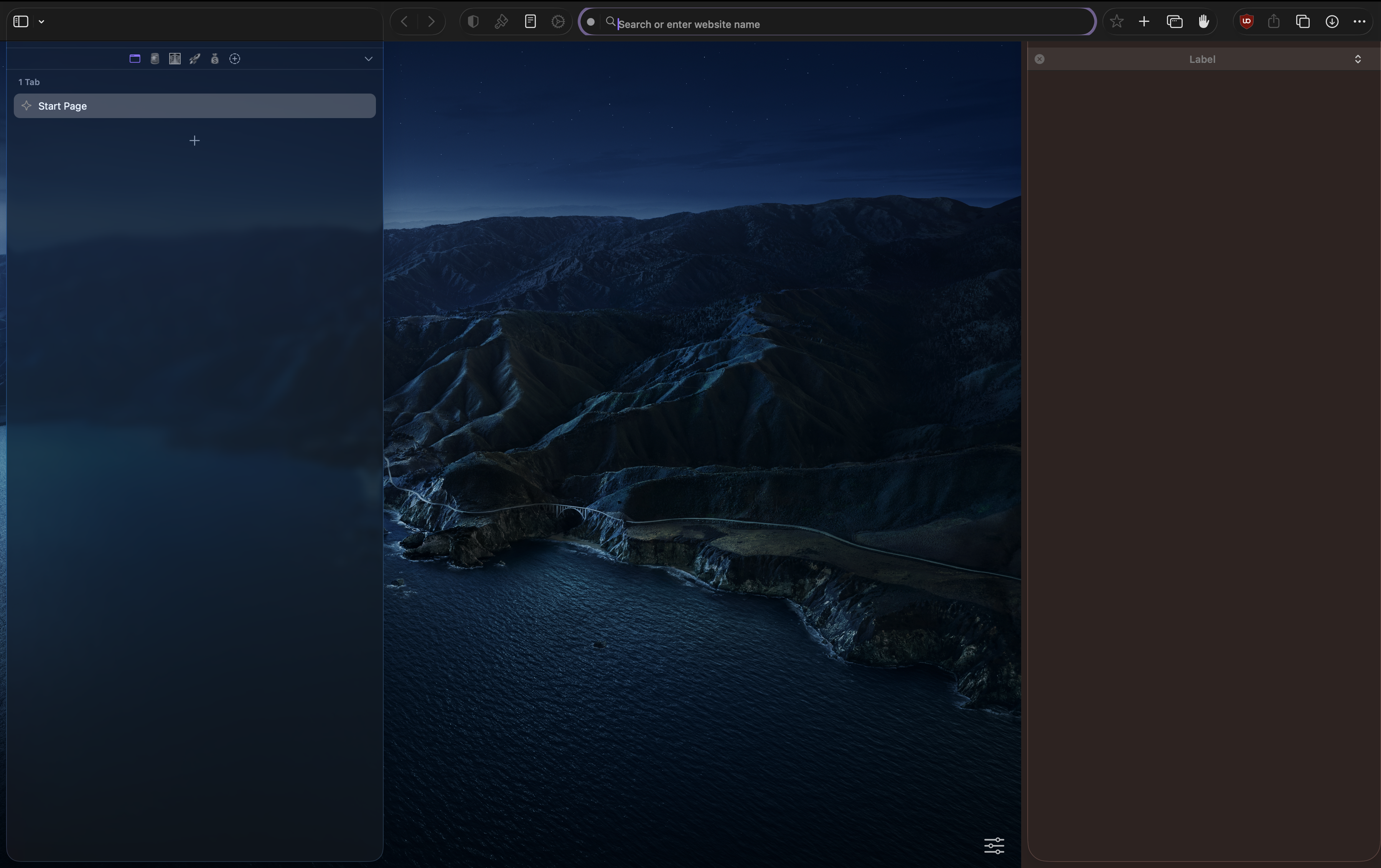
Task: Open the sidebar options dropdown arrow
Action: coord(42,22)
